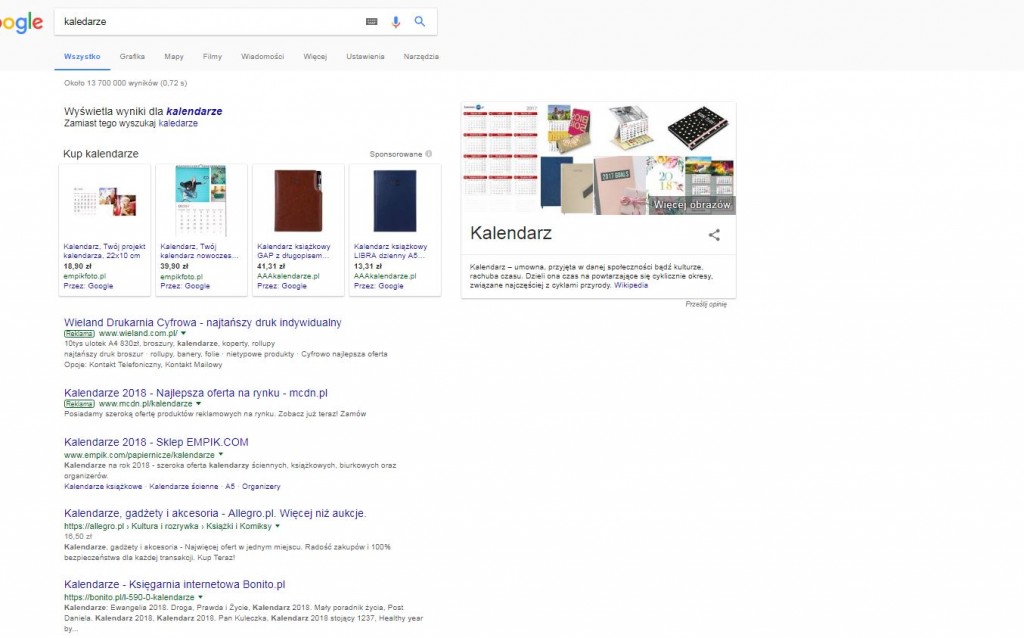Open Księgarnia internetowa Bonito.pl result
Viewport: 1024px width, 638px height.
[174, 584]
